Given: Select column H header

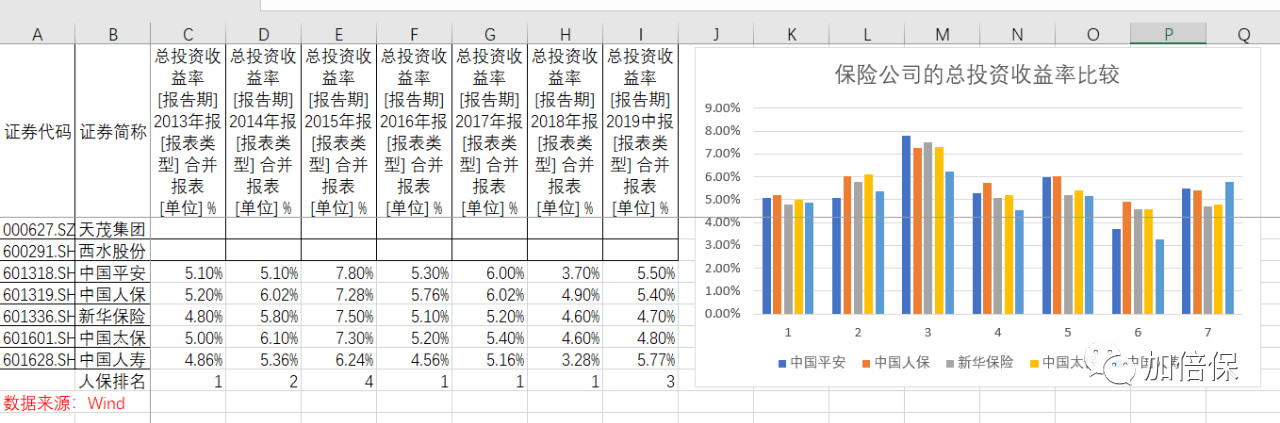Looking at the screenshot, I should (565, 34).
